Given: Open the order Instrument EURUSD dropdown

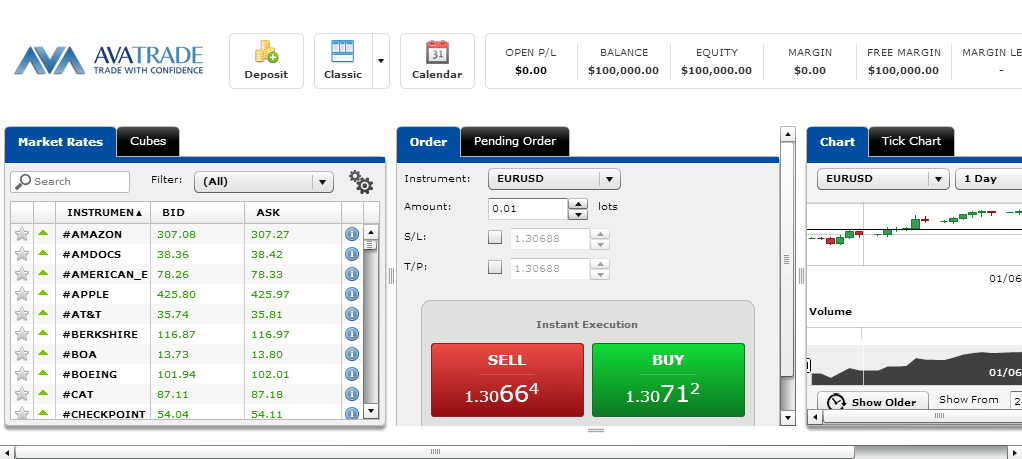Looking at the screenshot, I should pos(554,179).
